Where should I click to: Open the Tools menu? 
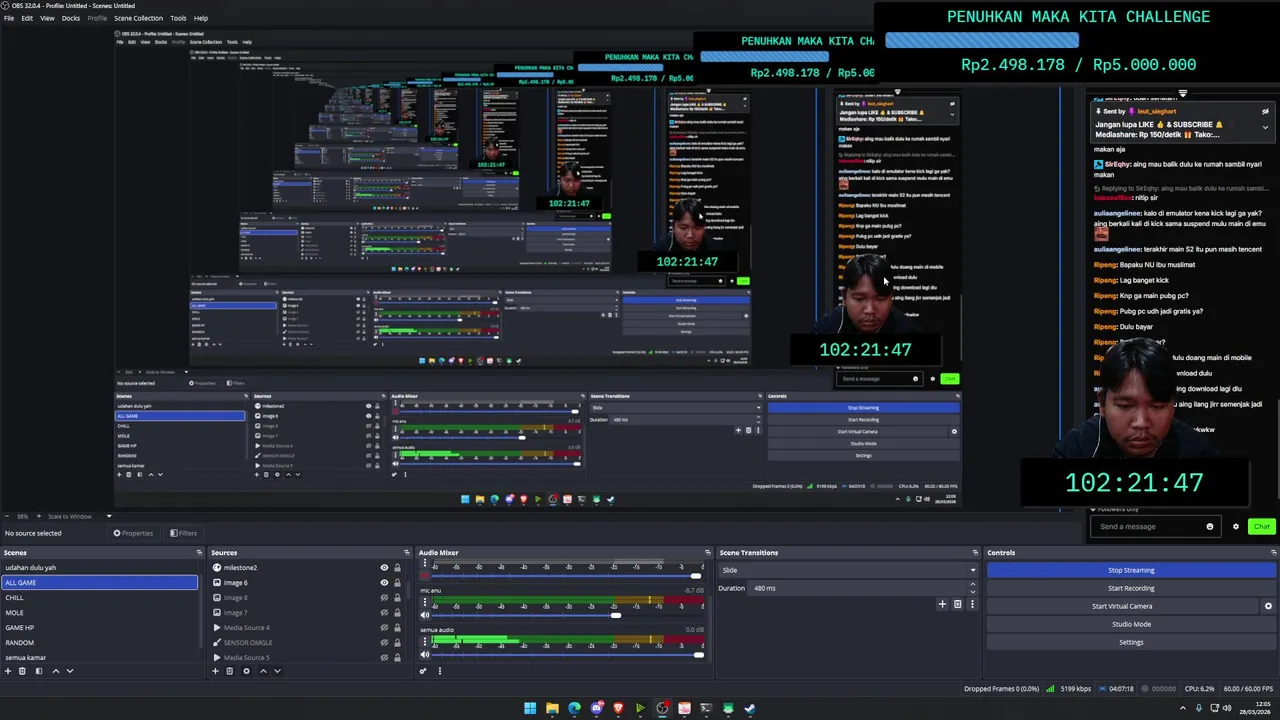178,18
